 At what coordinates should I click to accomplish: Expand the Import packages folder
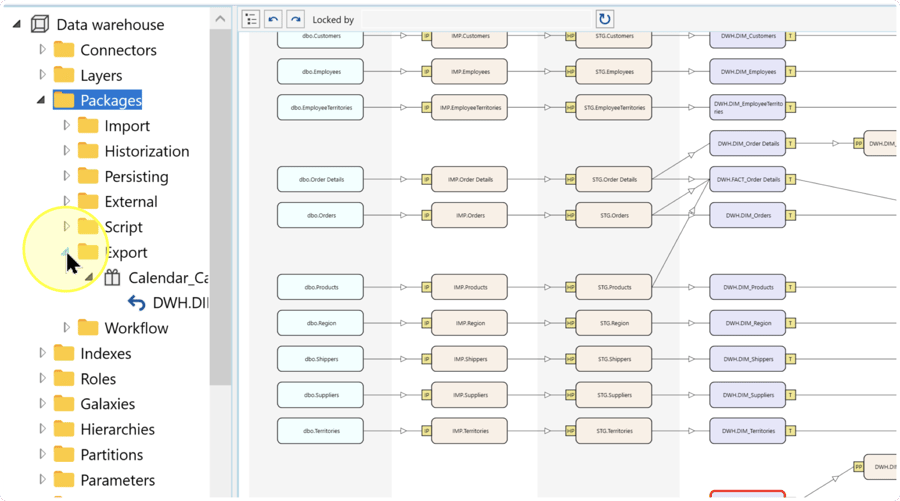coord(66,125)
